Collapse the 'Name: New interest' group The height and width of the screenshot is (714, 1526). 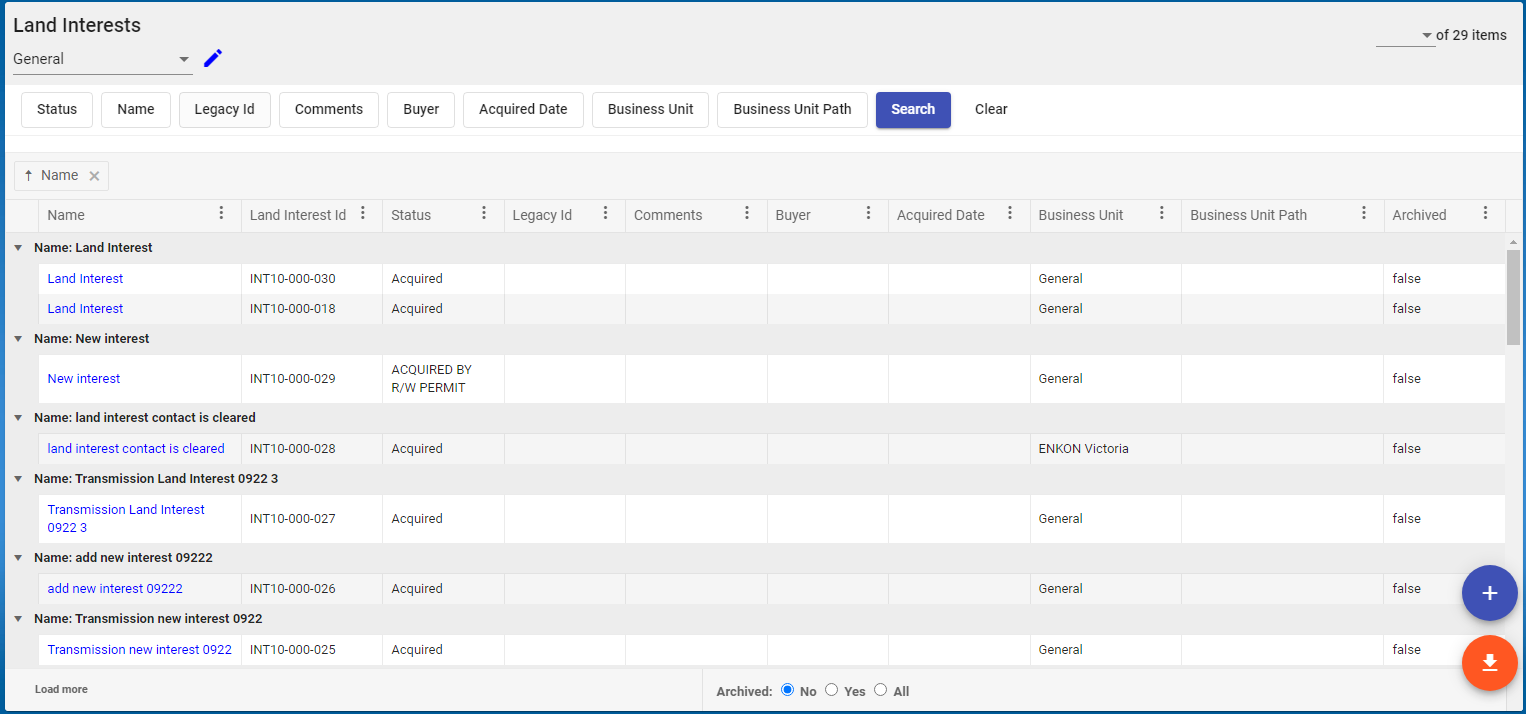(18, 339)
